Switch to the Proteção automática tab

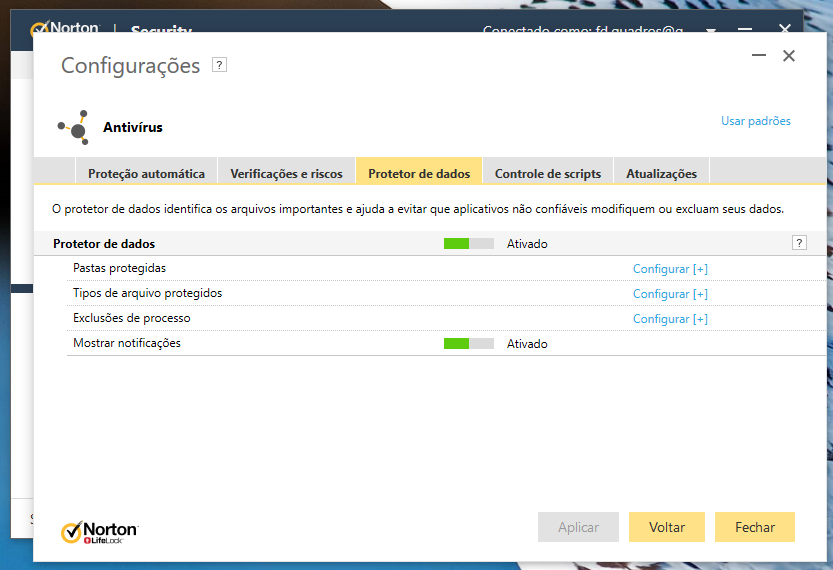point(146,171)
